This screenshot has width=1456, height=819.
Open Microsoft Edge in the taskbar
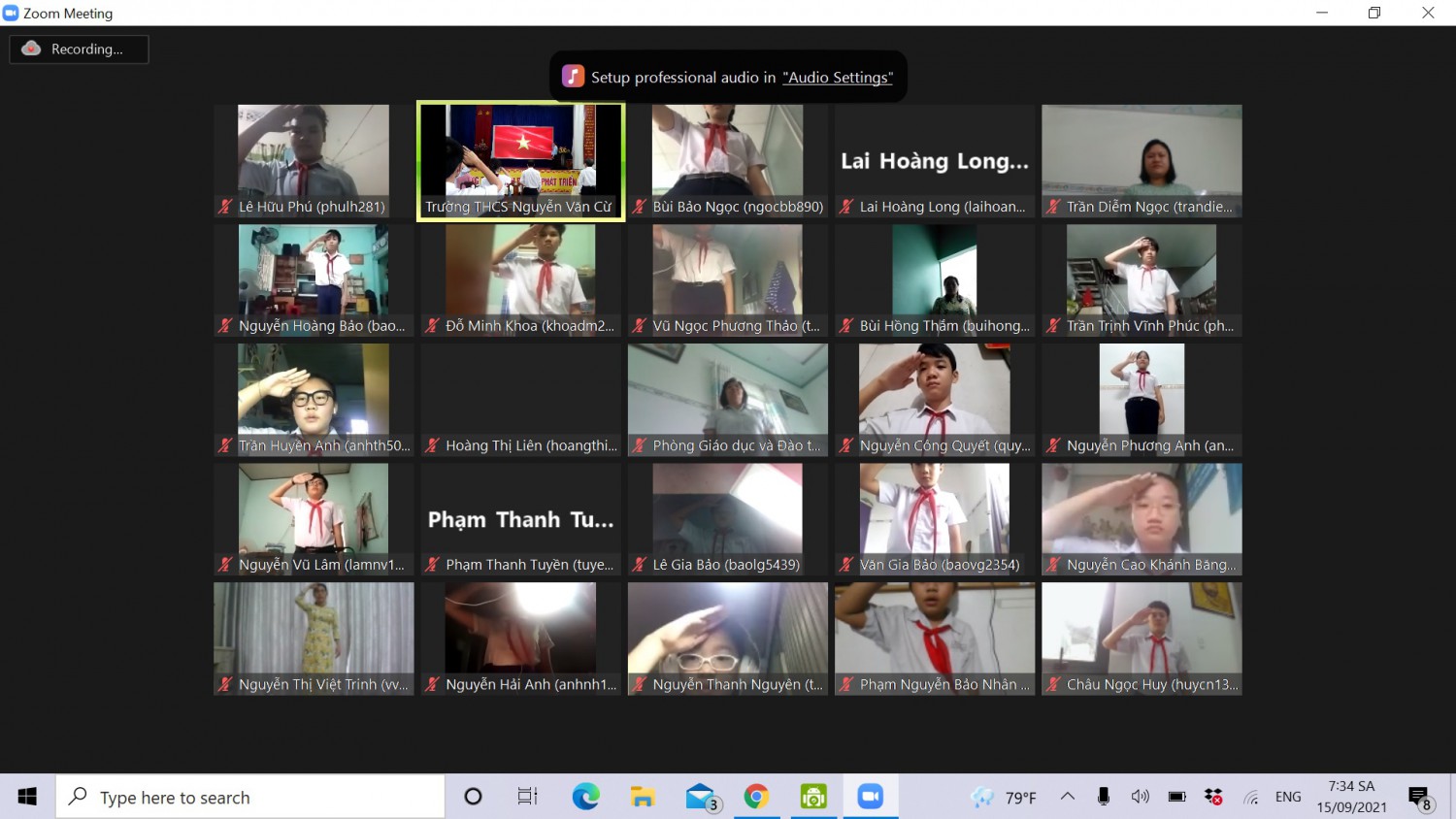[585, 797]
